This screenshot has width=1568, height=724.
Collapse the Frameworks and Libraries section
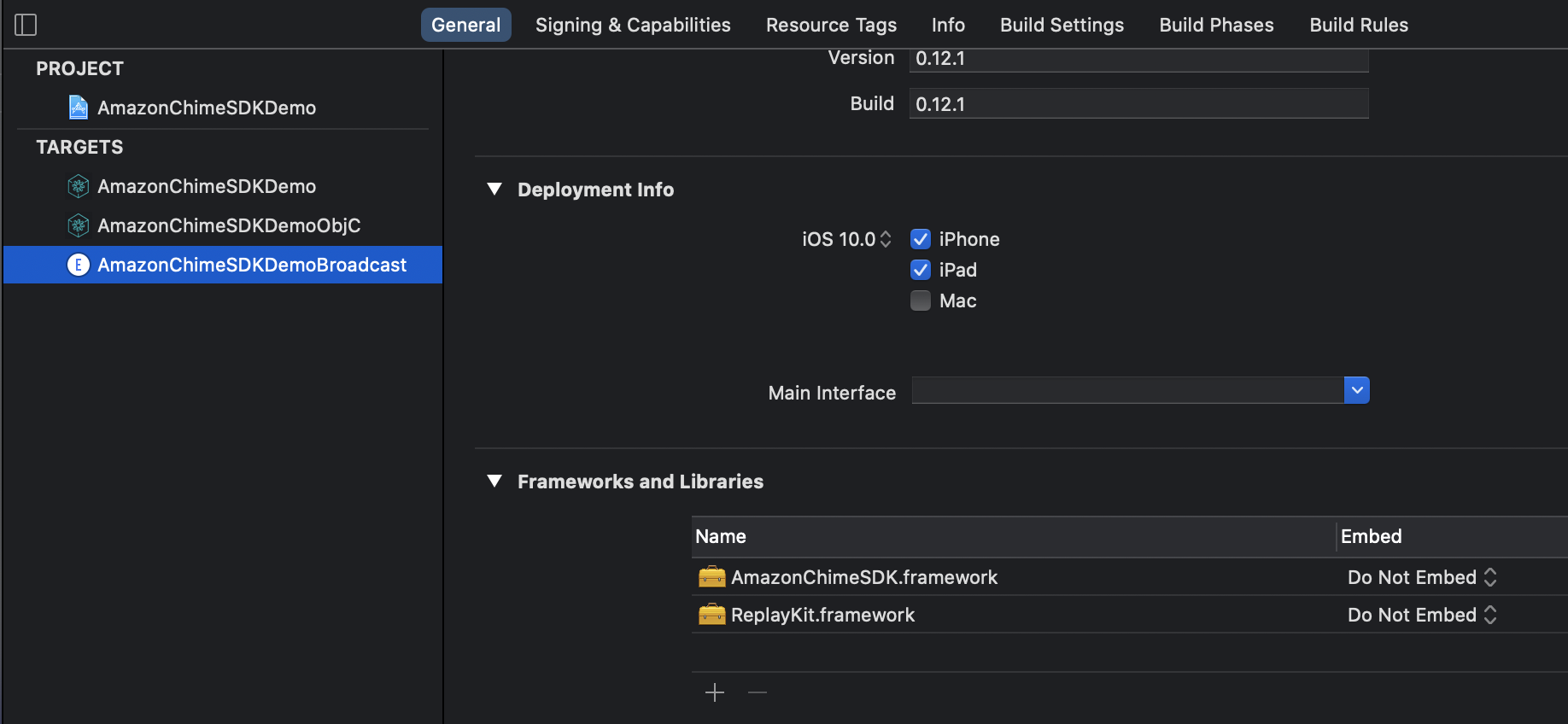(x=494, y=482)
